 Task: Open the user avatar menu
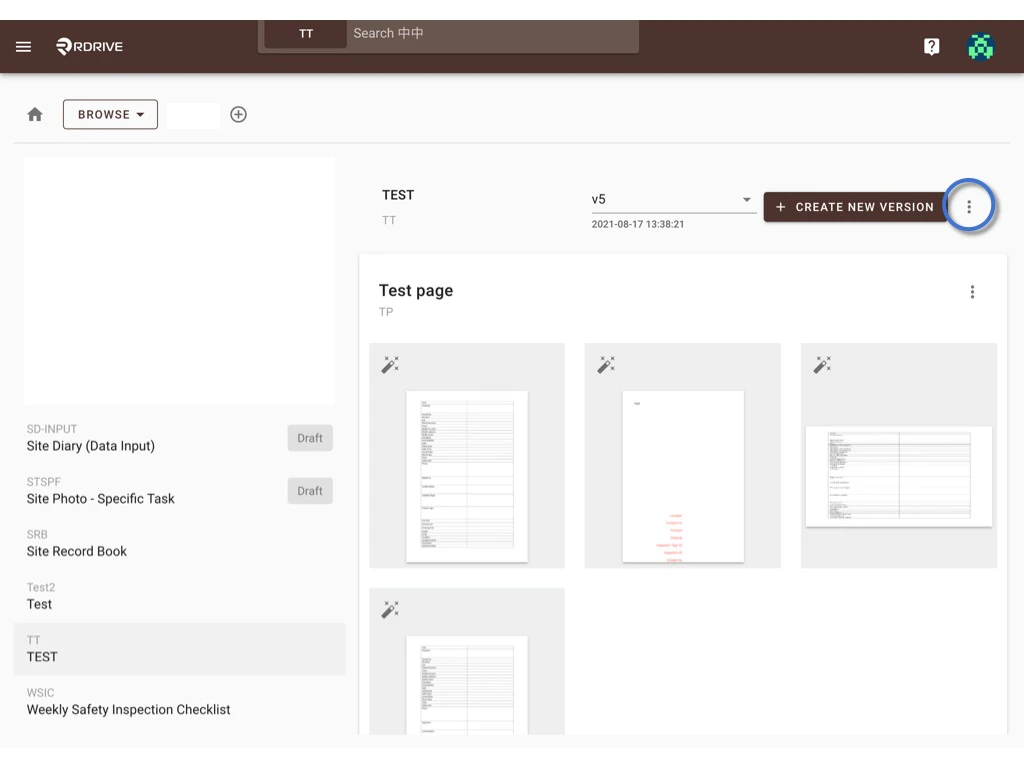[x=980, y=46]
